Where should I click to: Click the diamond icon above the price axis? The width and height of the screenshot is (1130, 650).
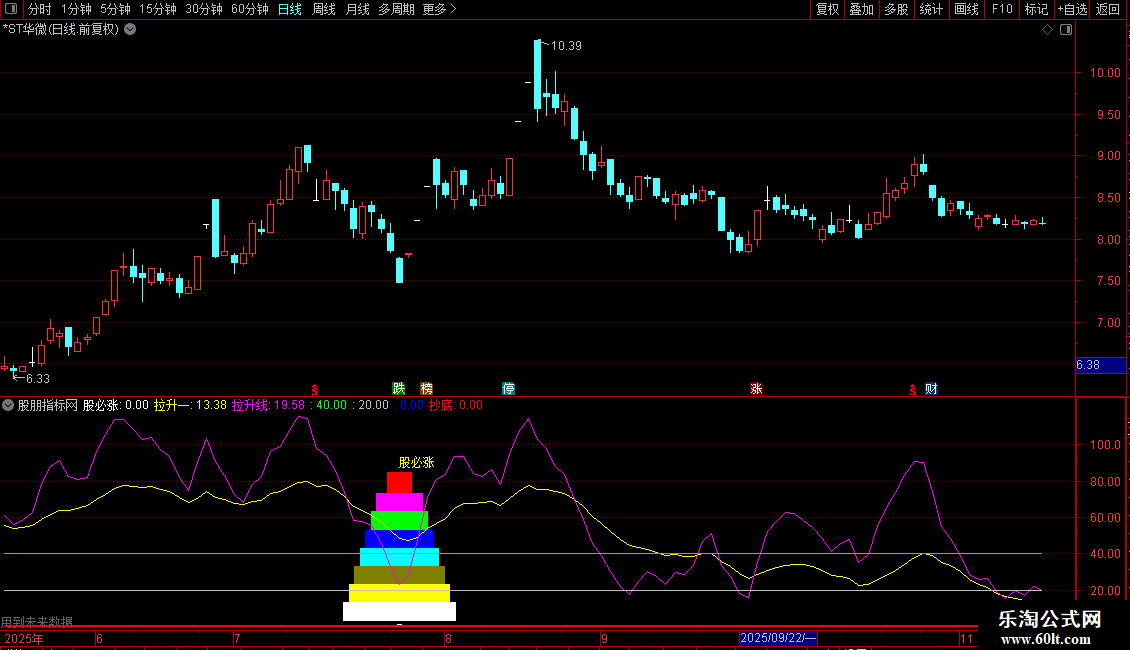click(x=1047, y=30)
